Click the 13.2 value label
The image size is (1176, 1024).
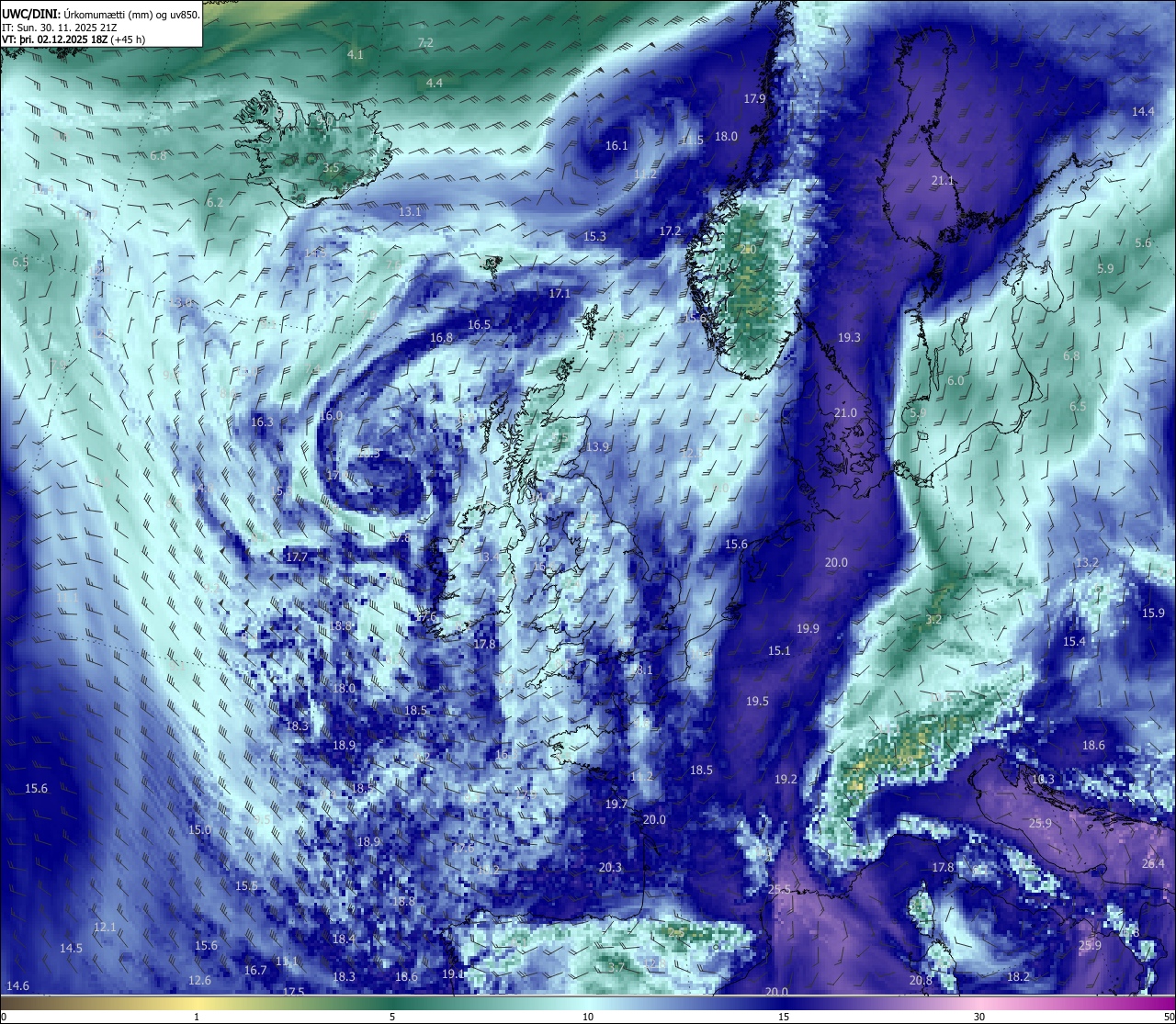pos(1087,562)
